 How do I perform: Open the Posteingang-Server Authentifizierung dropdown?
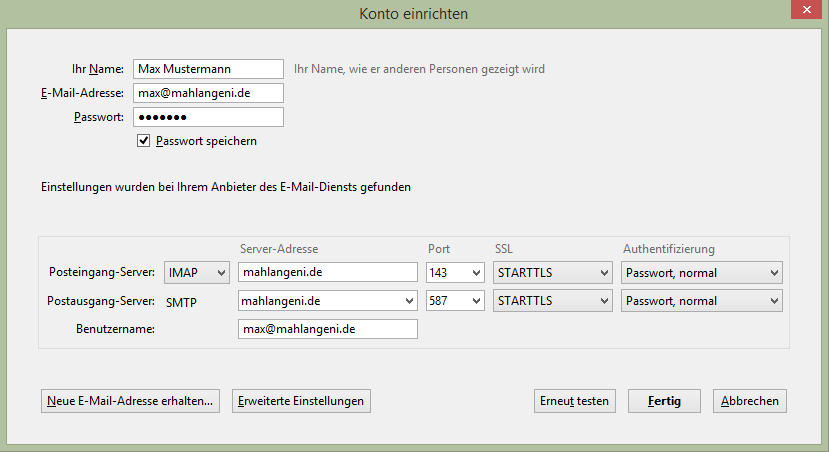tap(701, 272)
